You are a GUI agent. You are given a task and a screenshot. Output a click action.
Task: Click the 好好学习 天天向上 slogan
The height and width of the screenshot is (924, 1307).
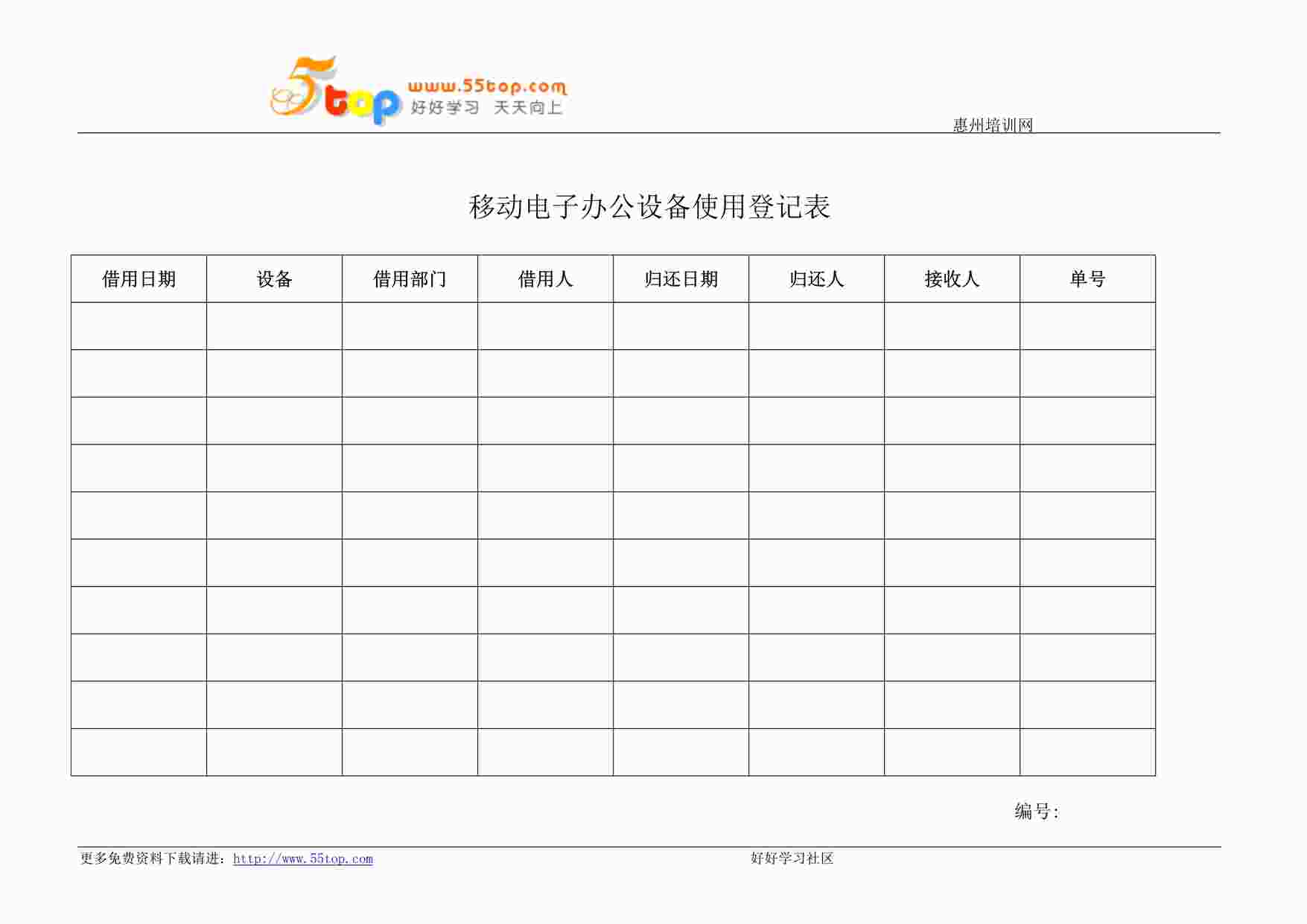click(x=486, y=108)
